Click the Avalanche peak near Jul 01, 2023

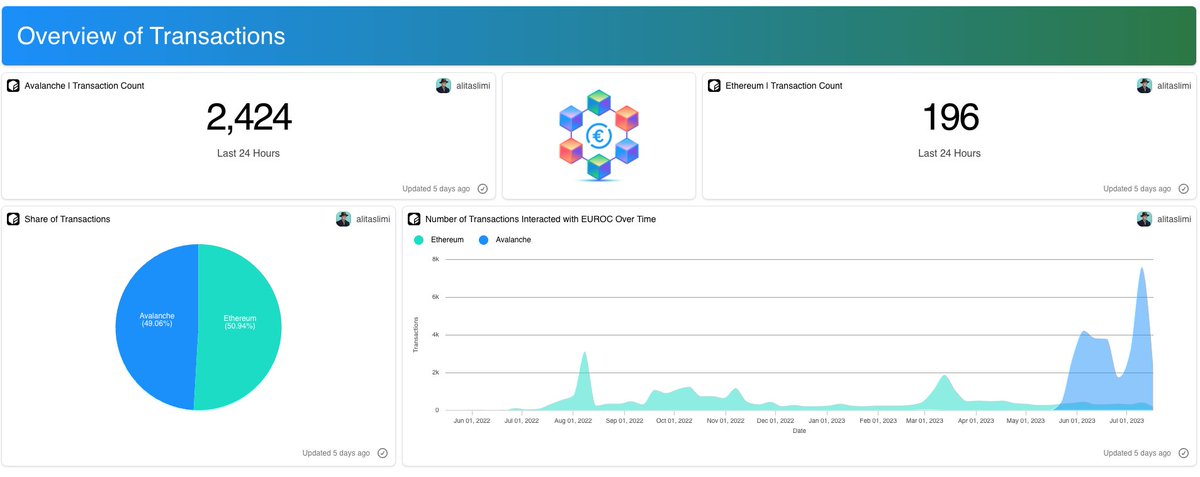pyautogui.click(x=1142, y=268)
